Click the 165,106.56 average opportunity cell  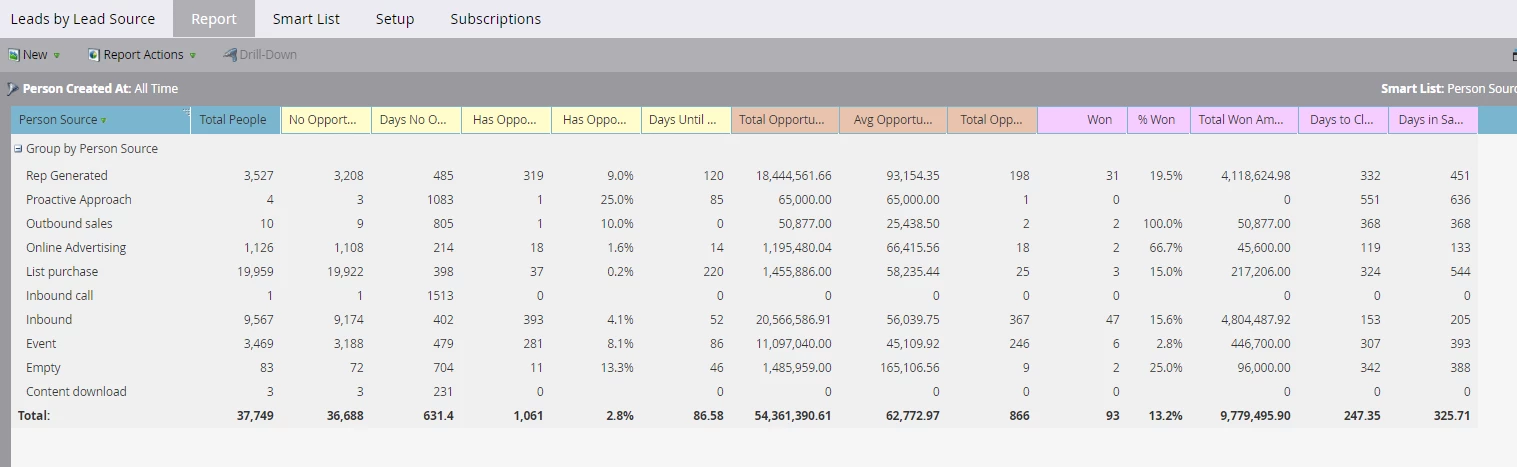910,368
